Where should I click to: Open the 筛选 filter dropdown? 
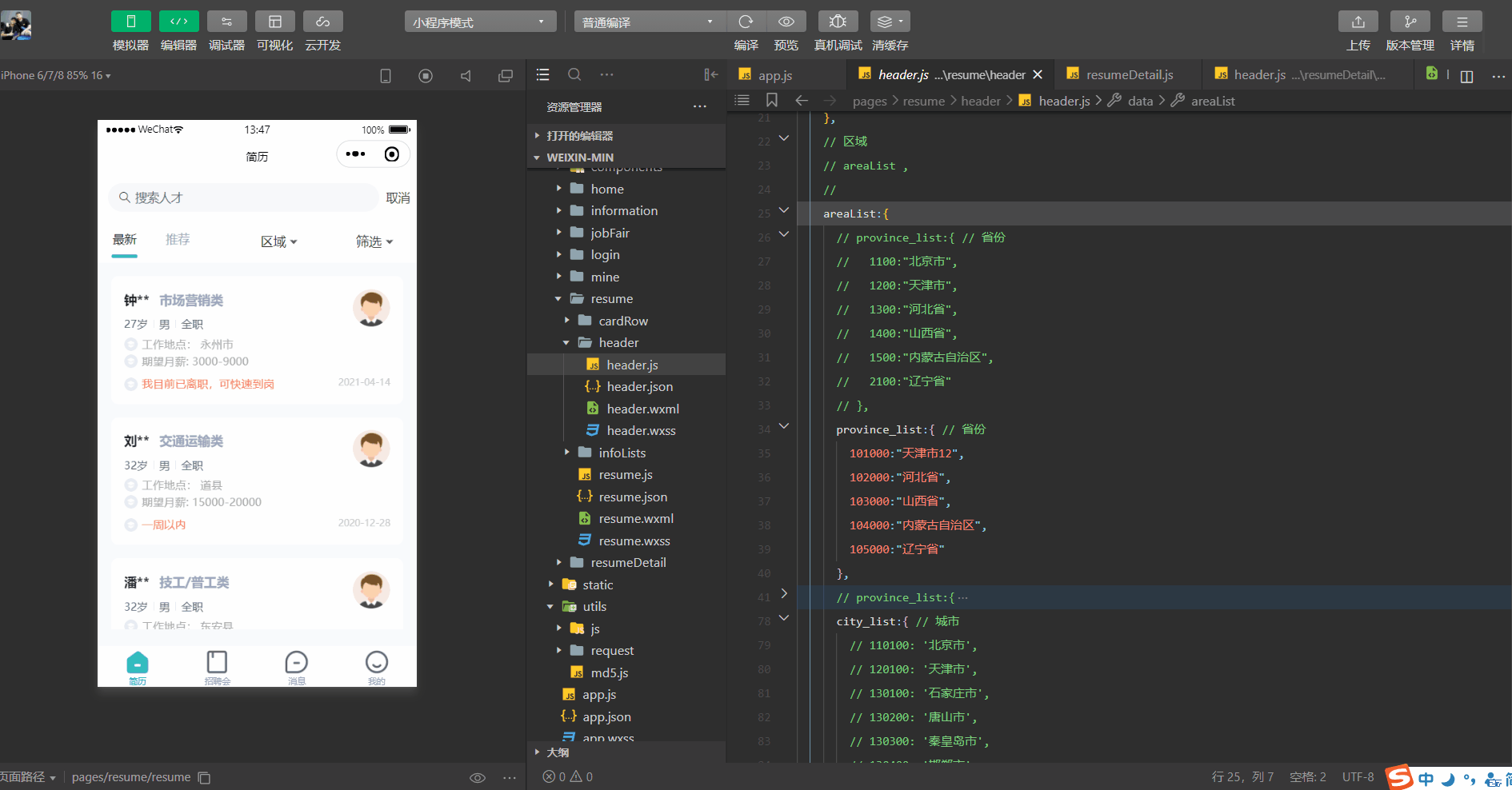[374, 241]
